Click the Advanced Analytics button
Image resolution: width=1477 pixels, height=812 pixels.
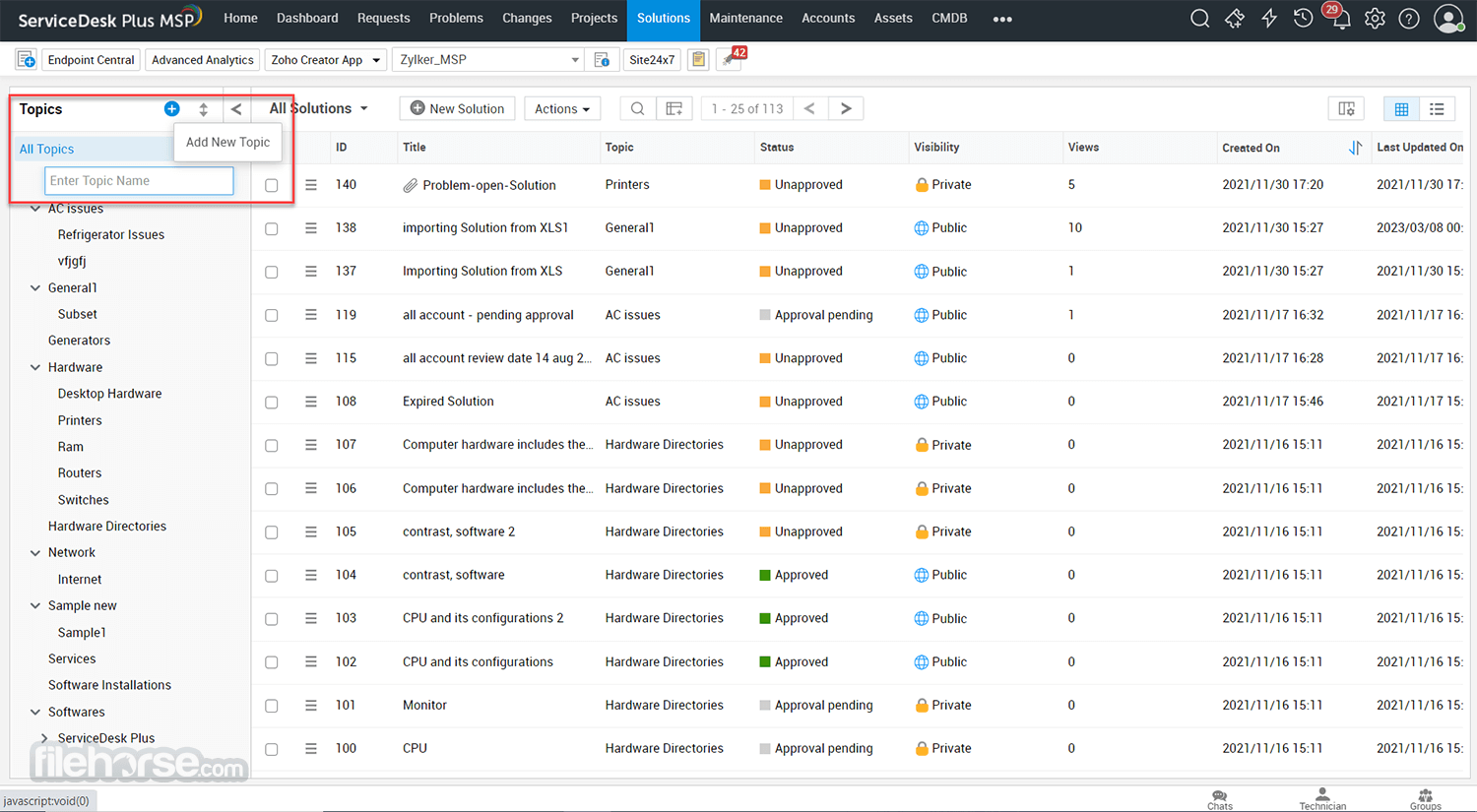click(203, 60)
